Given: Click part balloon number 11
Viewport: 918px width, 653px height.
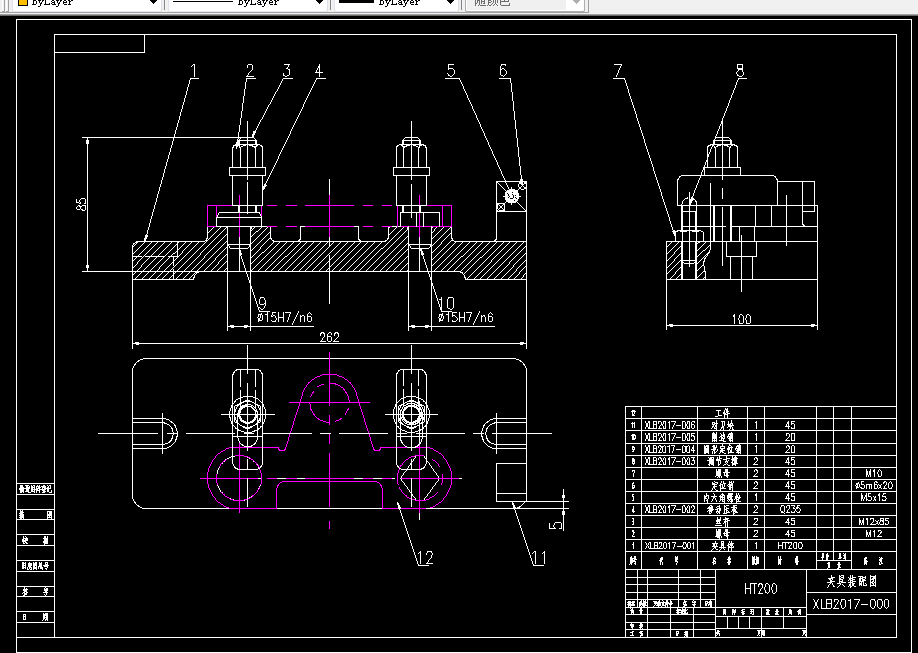Looking at the screenshot, I should click(538, 558).
